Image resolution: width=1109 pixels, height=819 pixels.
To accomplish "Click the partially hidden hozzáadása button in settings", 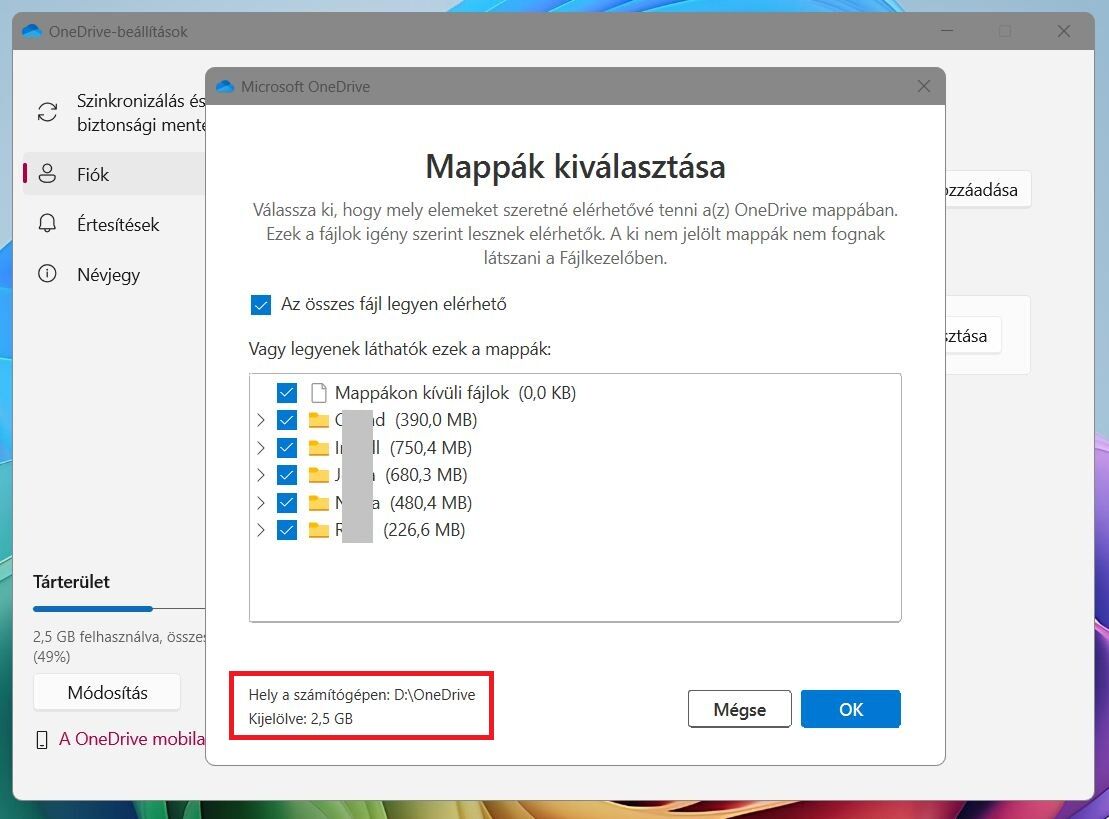I will [x=987, y=190].
